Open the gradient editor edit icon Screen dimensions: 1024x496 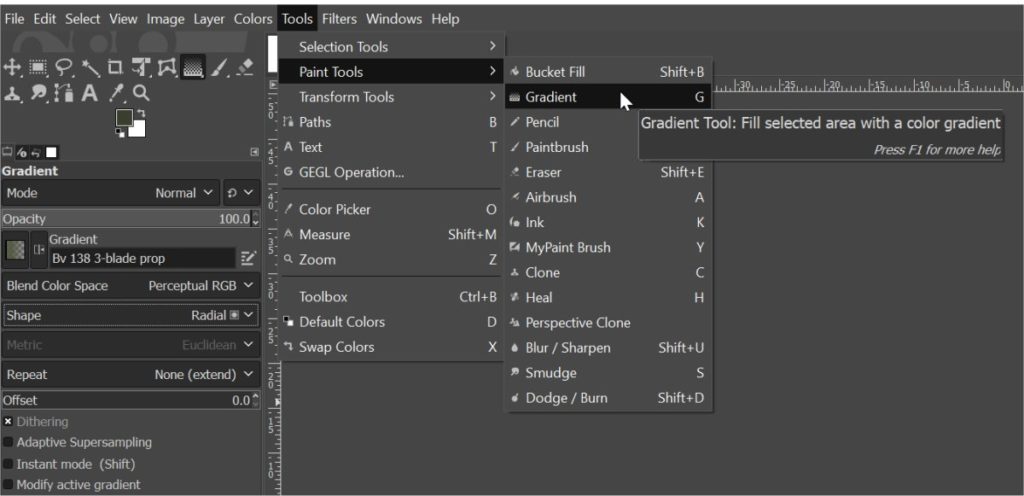tap(248, 258)
